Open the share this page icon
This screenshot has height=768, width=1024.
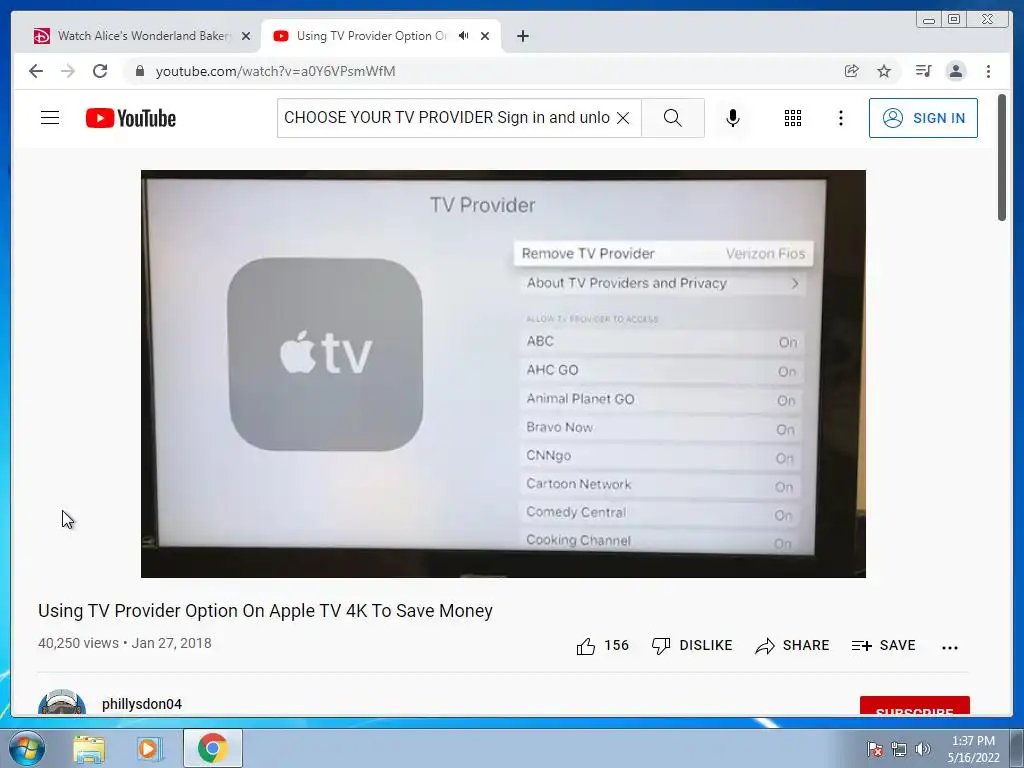pos(852,71)
